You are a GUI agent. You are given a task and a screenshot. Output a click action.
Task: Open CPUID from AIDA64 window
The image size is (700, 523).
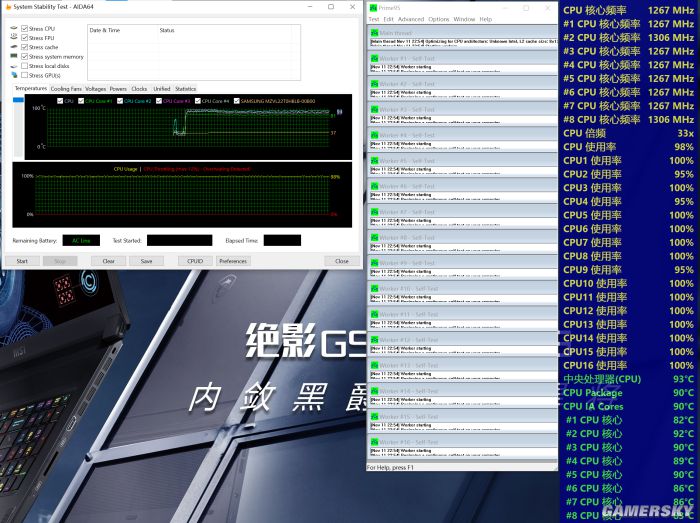(195, 261)
